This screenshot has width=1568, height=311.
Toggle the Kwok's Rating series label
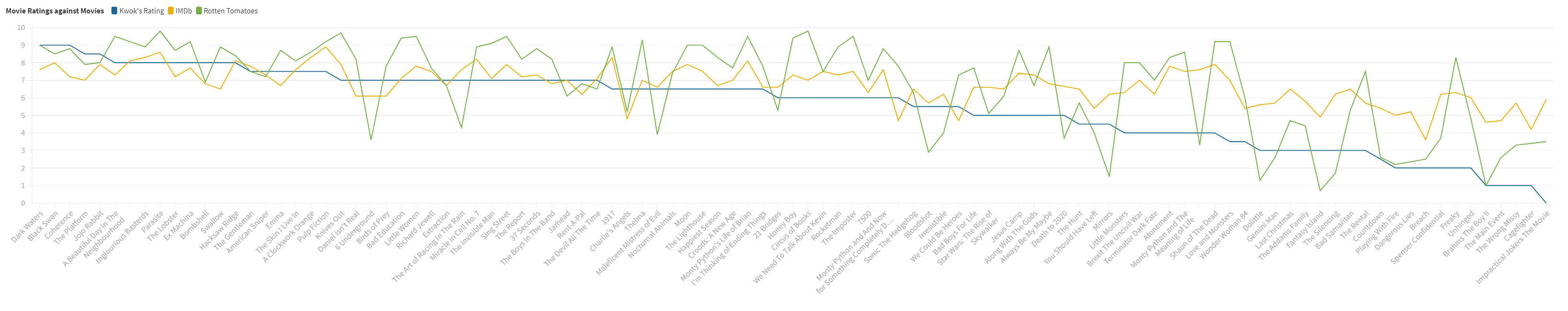tap(141, 11)
